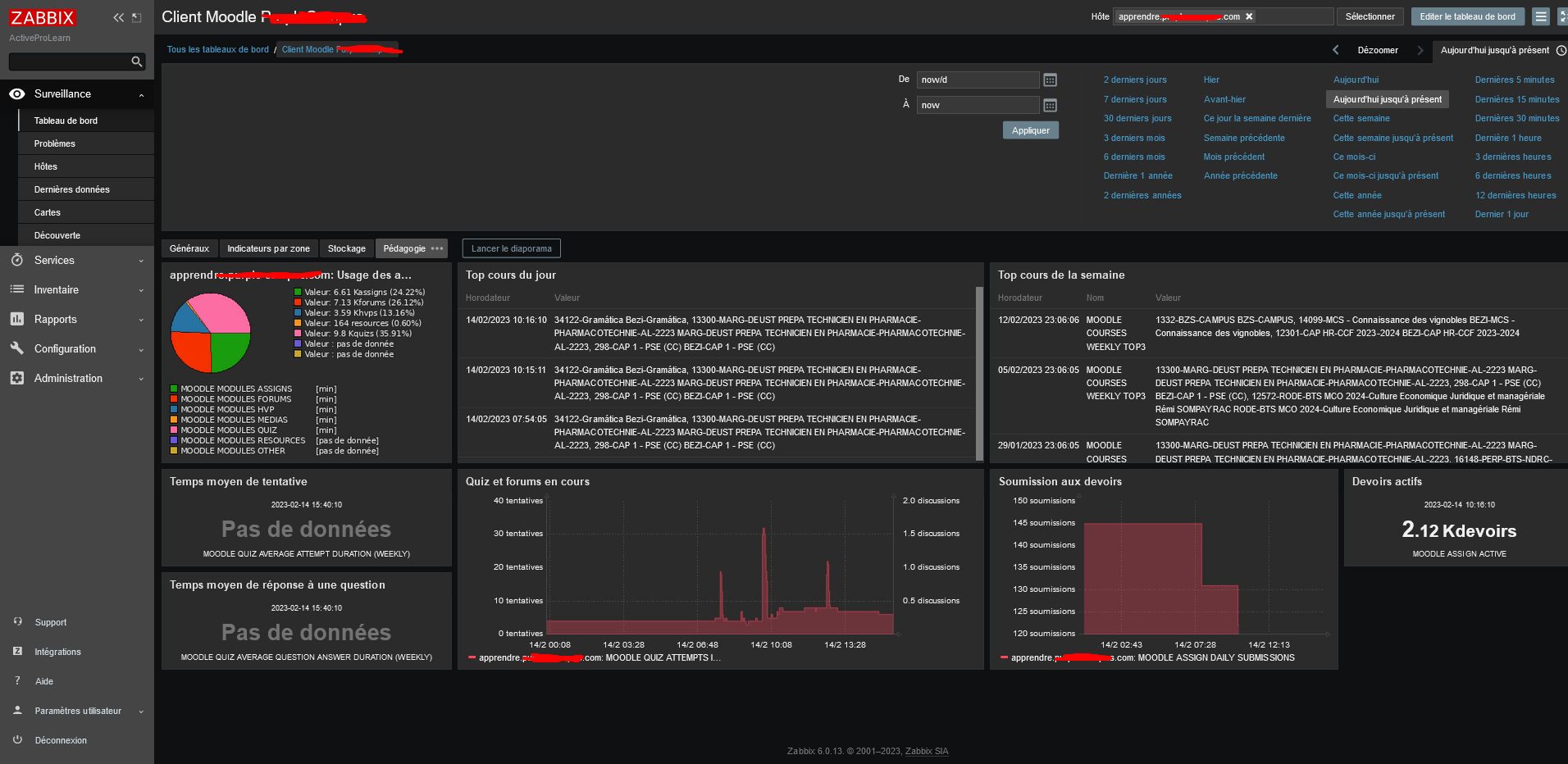Expand the Paramètres utilisateur section

78,711
